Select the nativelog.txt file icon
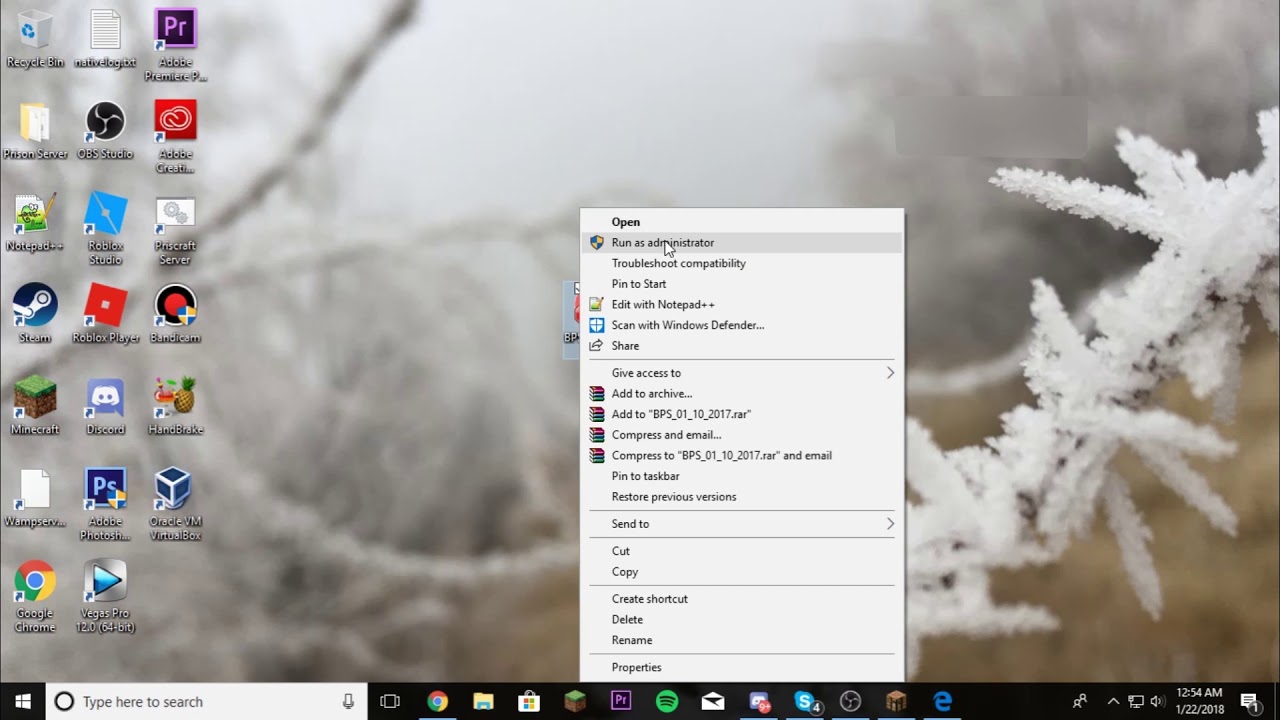Image resolution: width=1280 pixels, height=720 pixels. pos(105,38)
